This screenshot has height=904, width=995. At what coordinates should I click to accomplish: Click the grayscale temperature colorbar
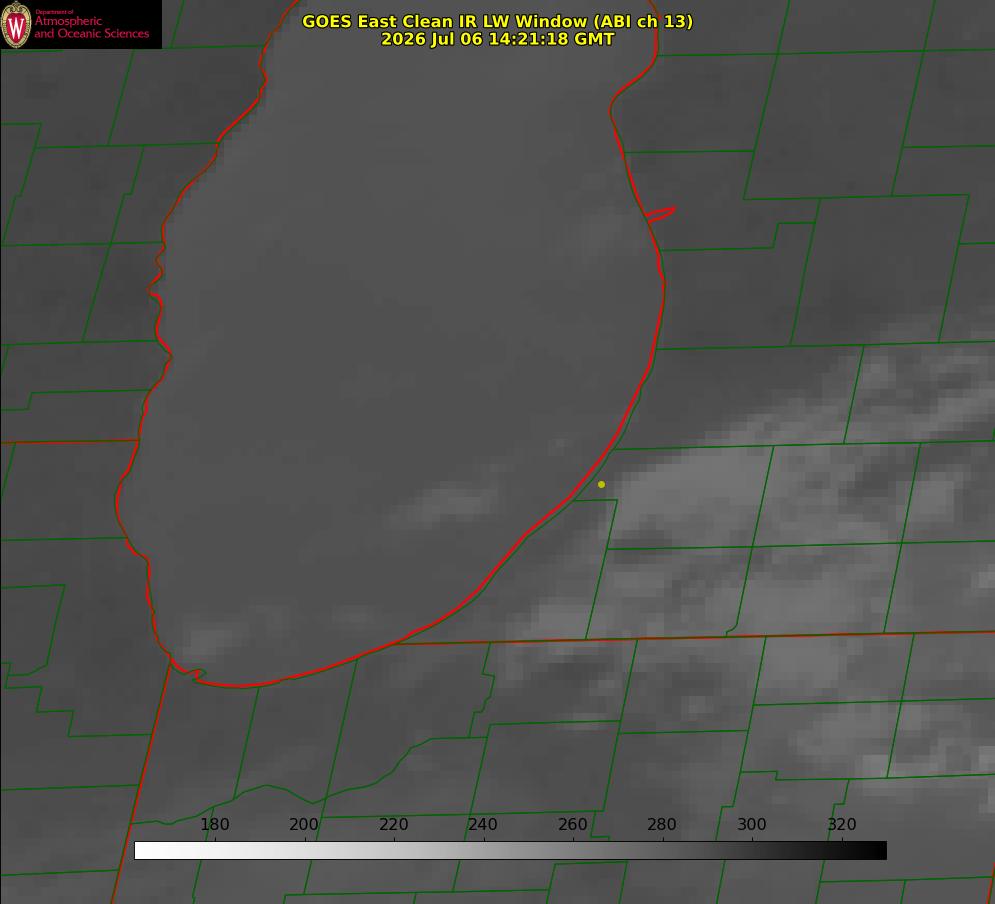click(x=510, y=850)
